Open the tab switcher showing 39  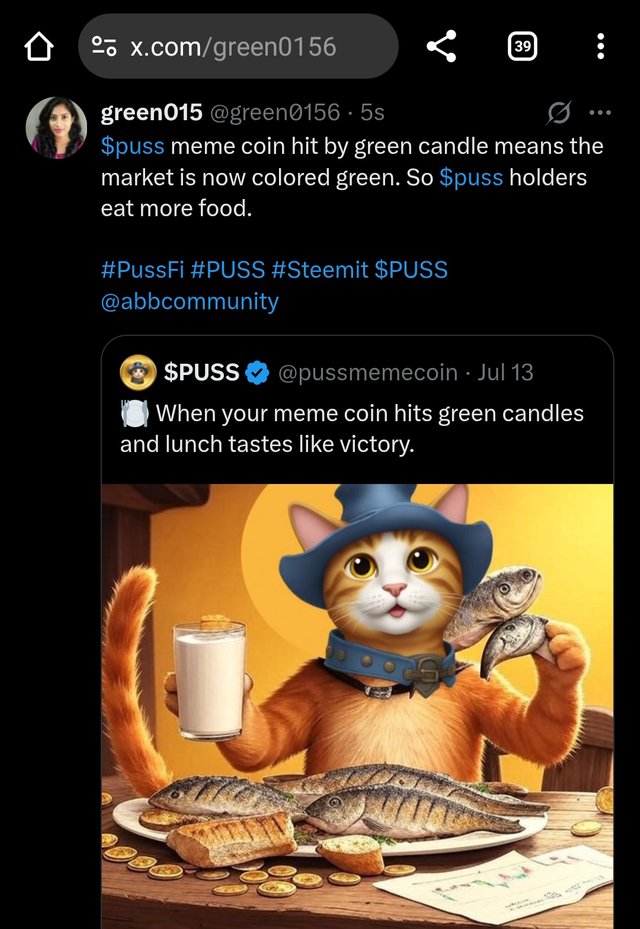pos(523,46)
